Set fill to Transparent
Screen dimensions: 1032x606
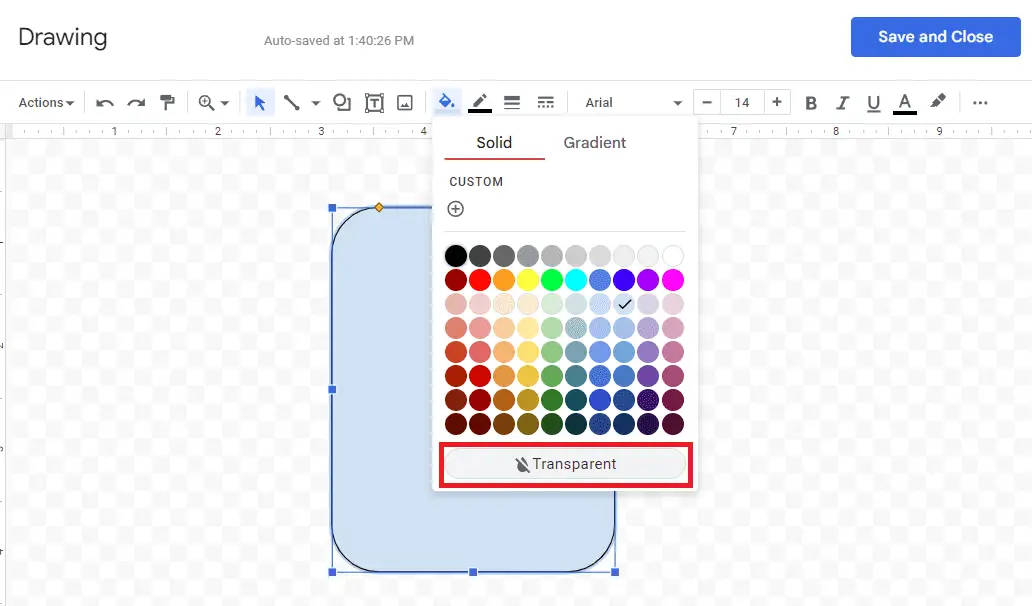click(565, 464)
